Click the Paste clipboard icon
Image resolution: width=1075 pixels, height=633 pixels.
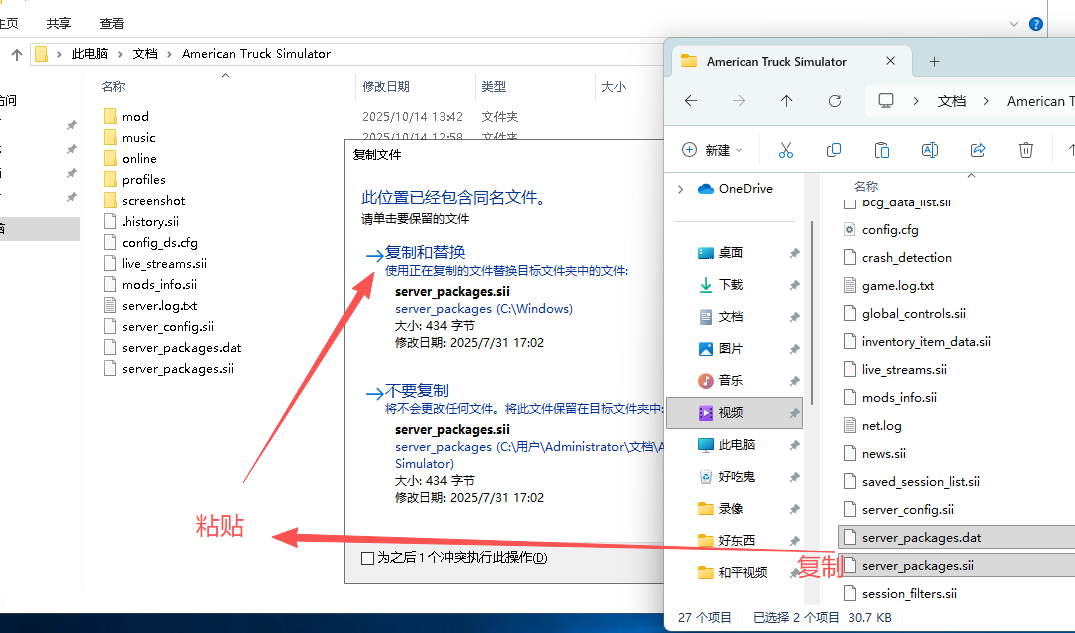881,150
